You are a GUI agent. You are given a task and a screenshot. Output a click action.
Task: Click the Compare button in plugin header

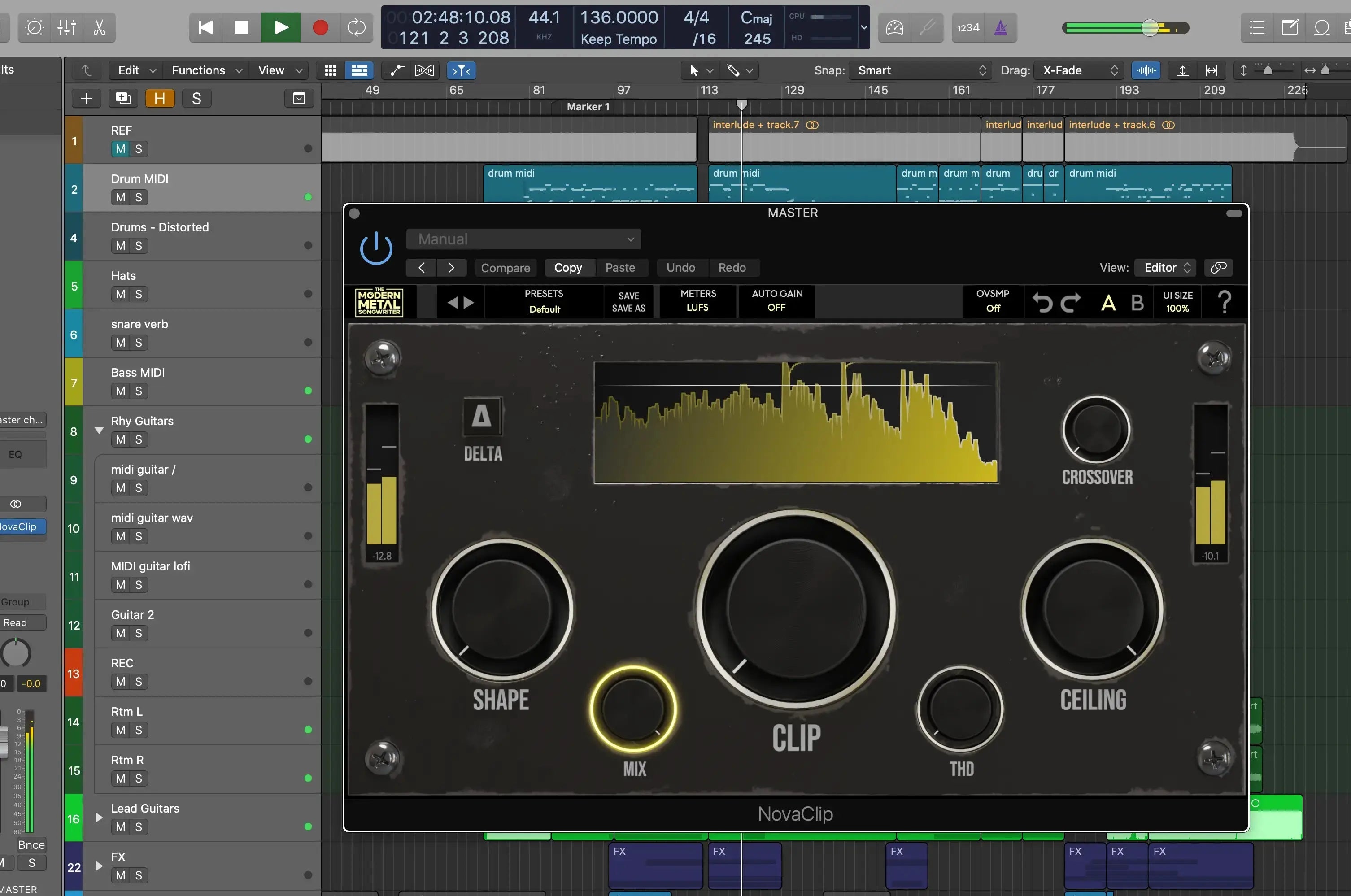[505, 267]
